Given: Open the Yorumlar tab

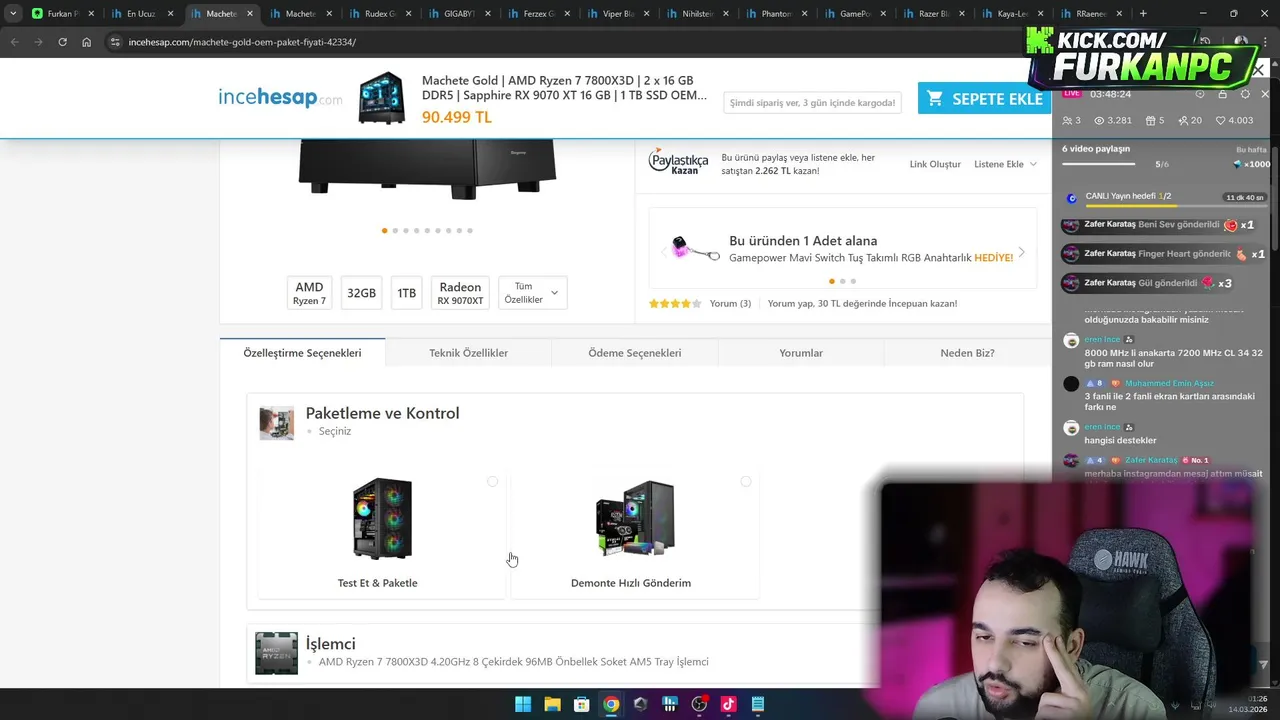Looking at the screenshot, I should pyautogui.click(x=801, y=353).
